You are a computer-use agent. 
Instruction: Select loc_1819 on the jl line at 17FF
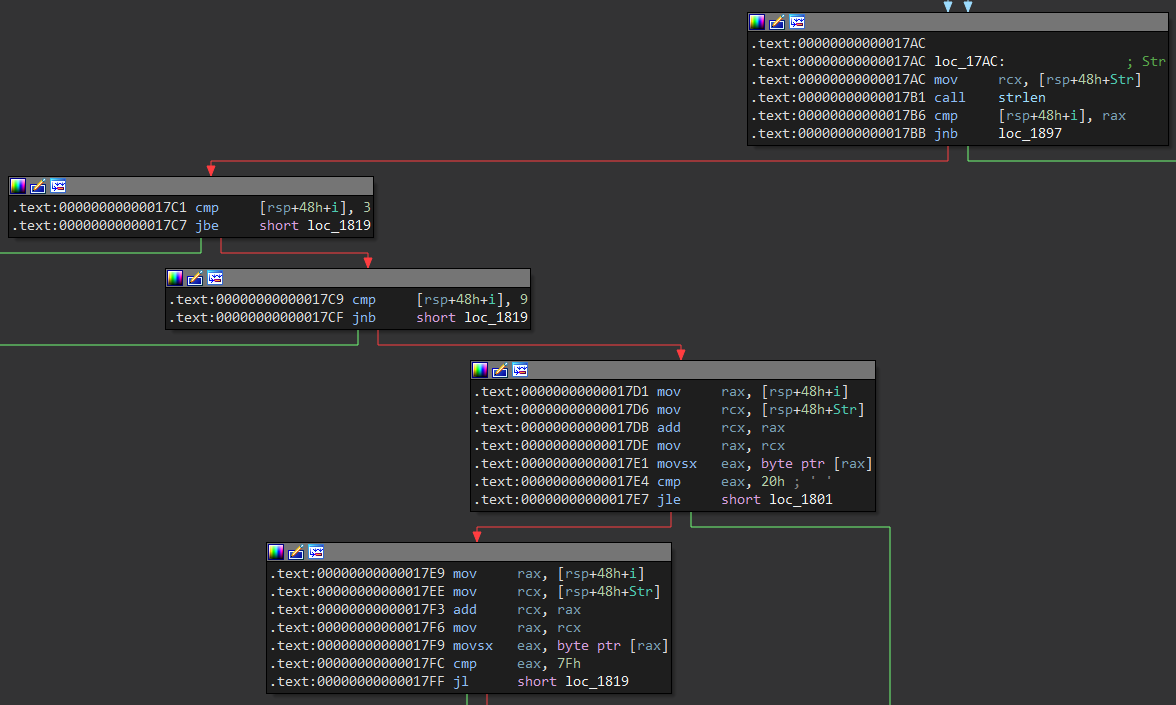(x=597, y=682)
